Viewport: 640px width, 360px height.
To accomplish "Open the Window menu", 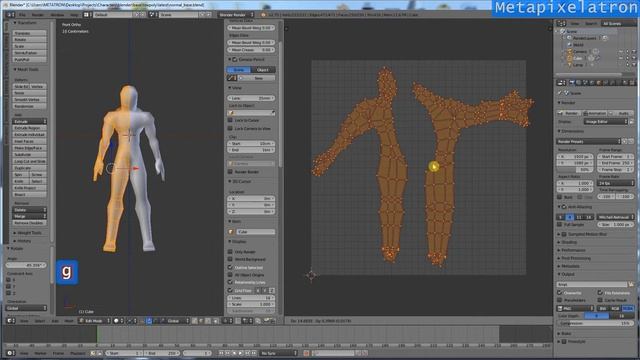I will (x=57, y=15).
